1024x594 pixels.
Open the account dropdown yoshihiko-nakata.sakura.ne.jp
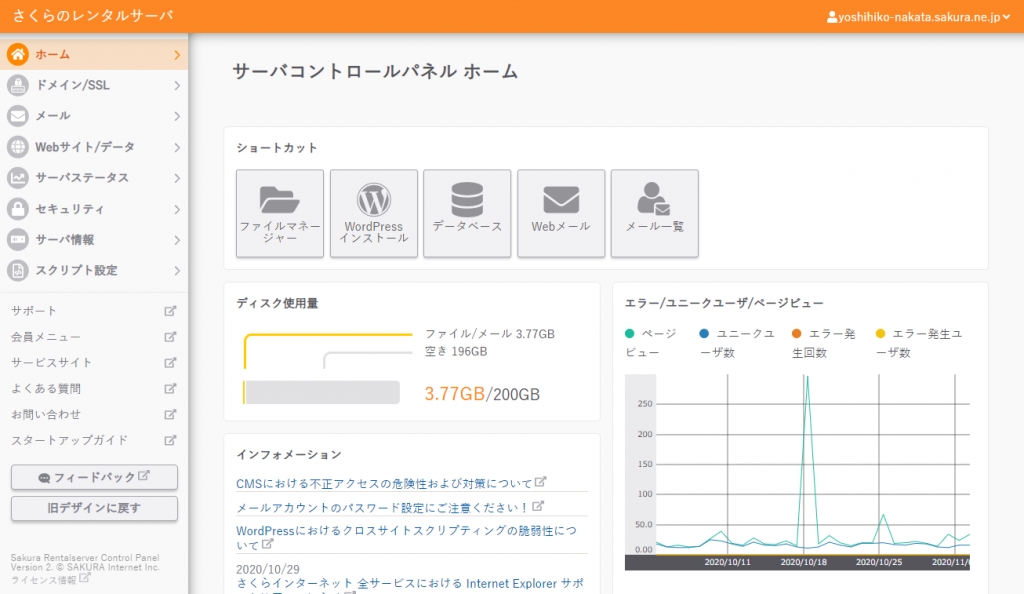click(918, 17)
